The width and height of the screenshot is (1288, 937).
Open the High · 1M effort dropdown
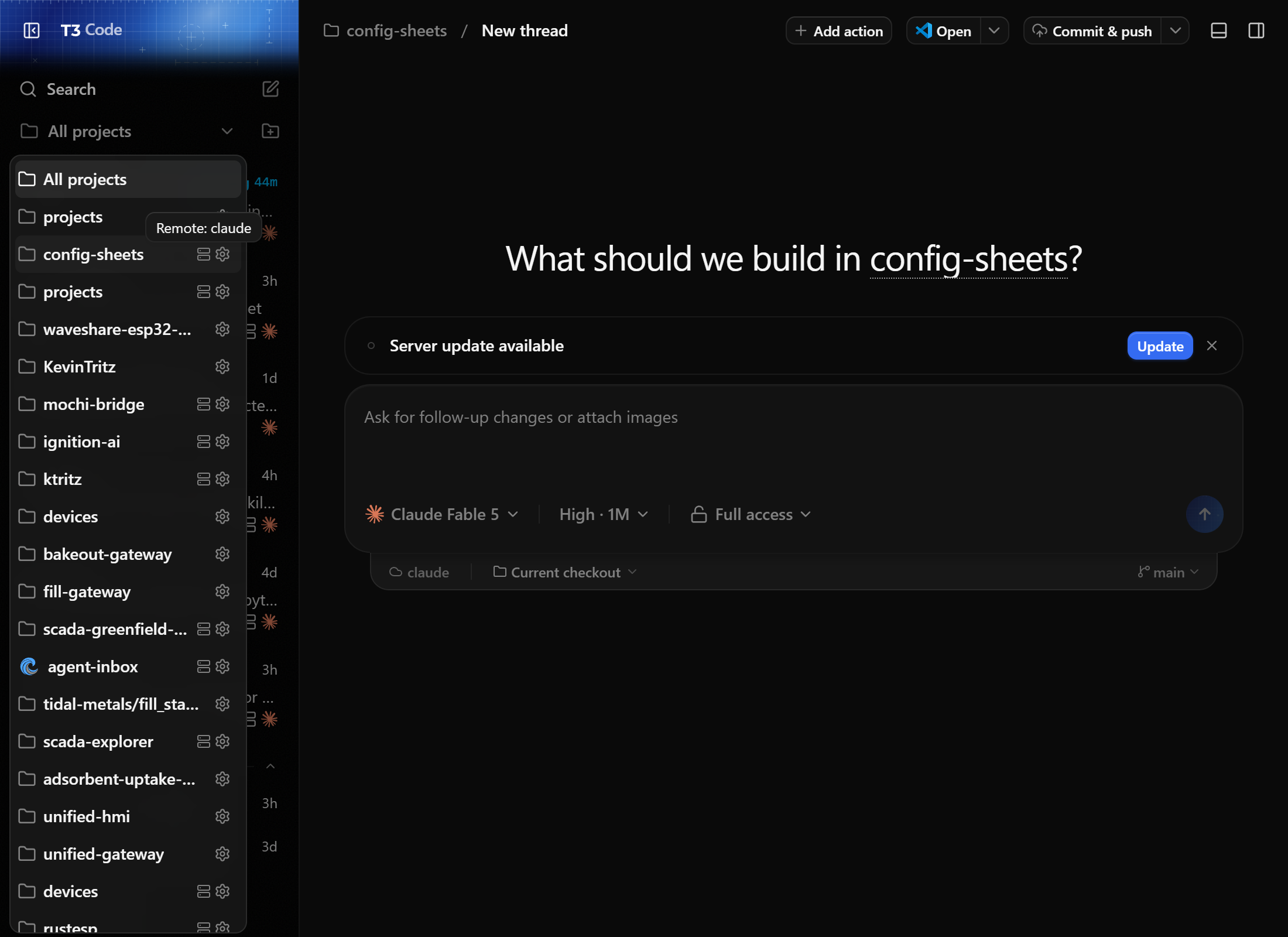tap(604, 514)
